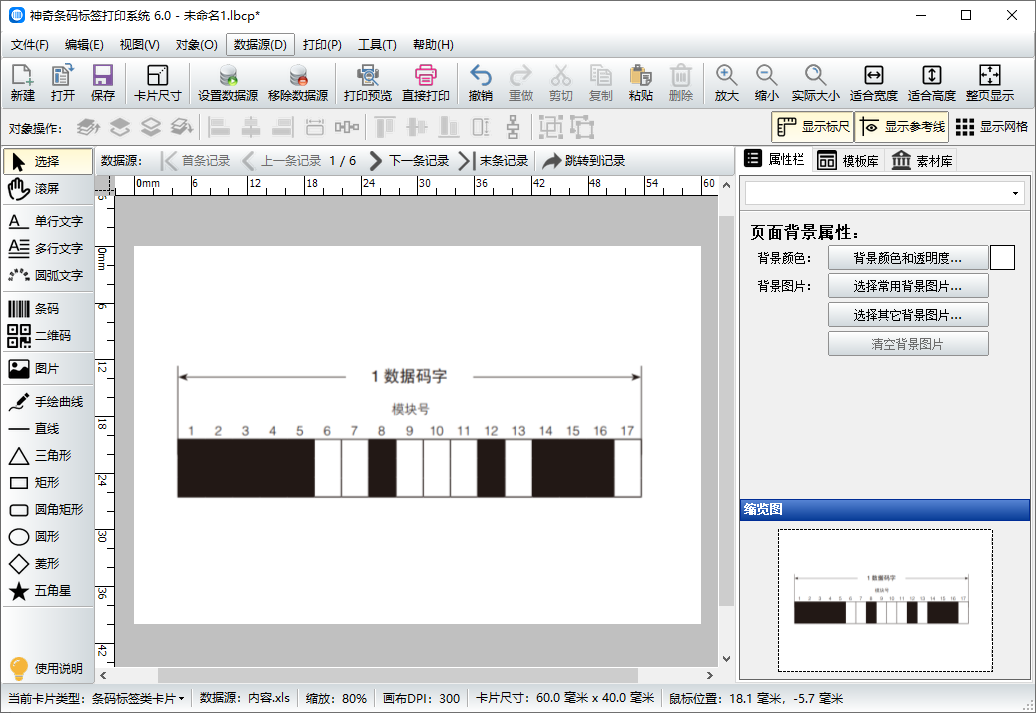Open the 帮助(H) menu
Screen dimensions: 1036x713
click(x=433, y=45)
